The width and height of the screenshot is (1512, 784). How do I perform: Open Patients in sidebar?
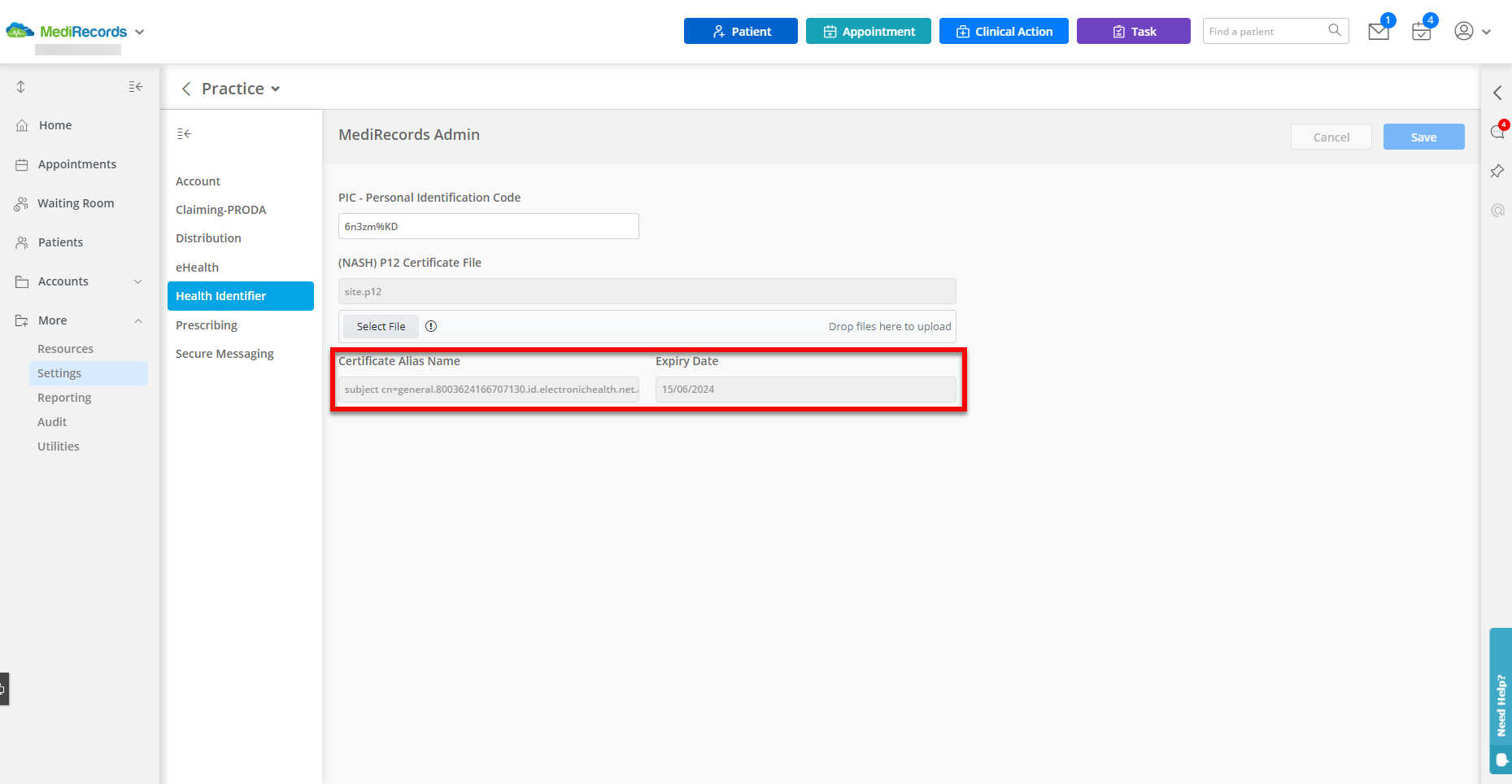[x=60, y=242]
